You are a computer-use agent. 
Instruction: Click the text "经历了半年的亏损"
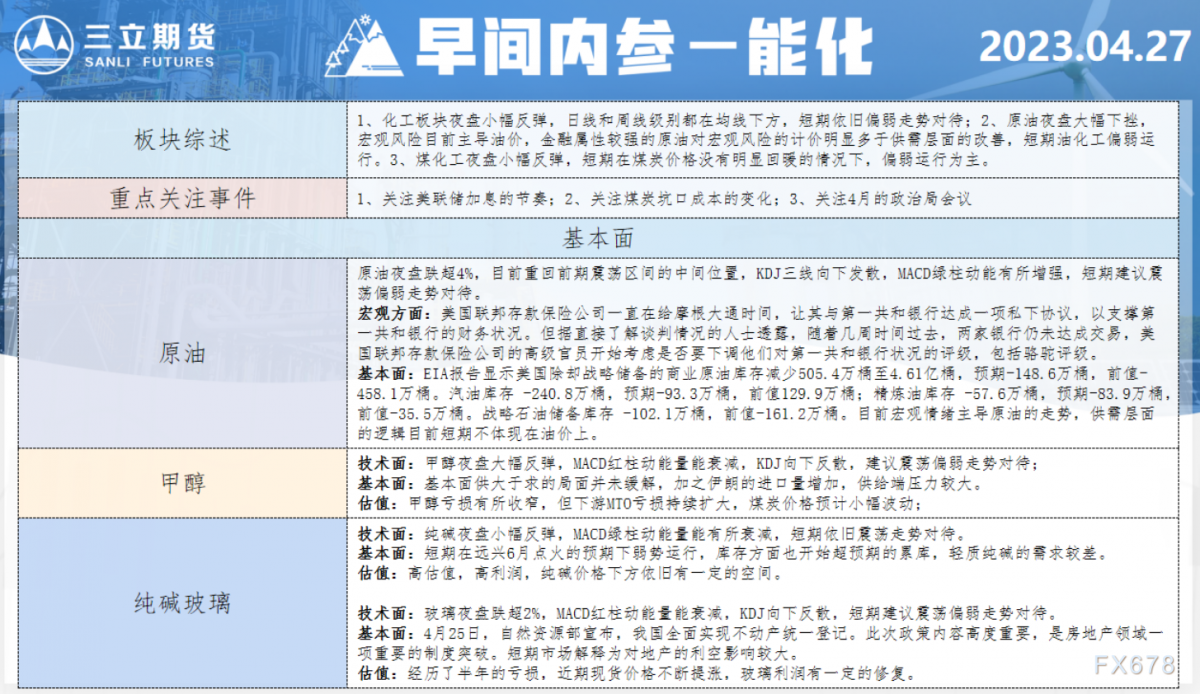[476, 675]
